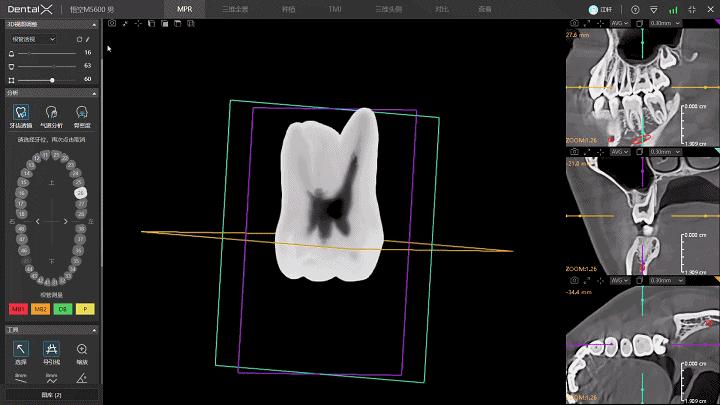This screenshot has width=720, height=405.
Task: Toggle the green DB canal marker
Action: pos(63,309)
